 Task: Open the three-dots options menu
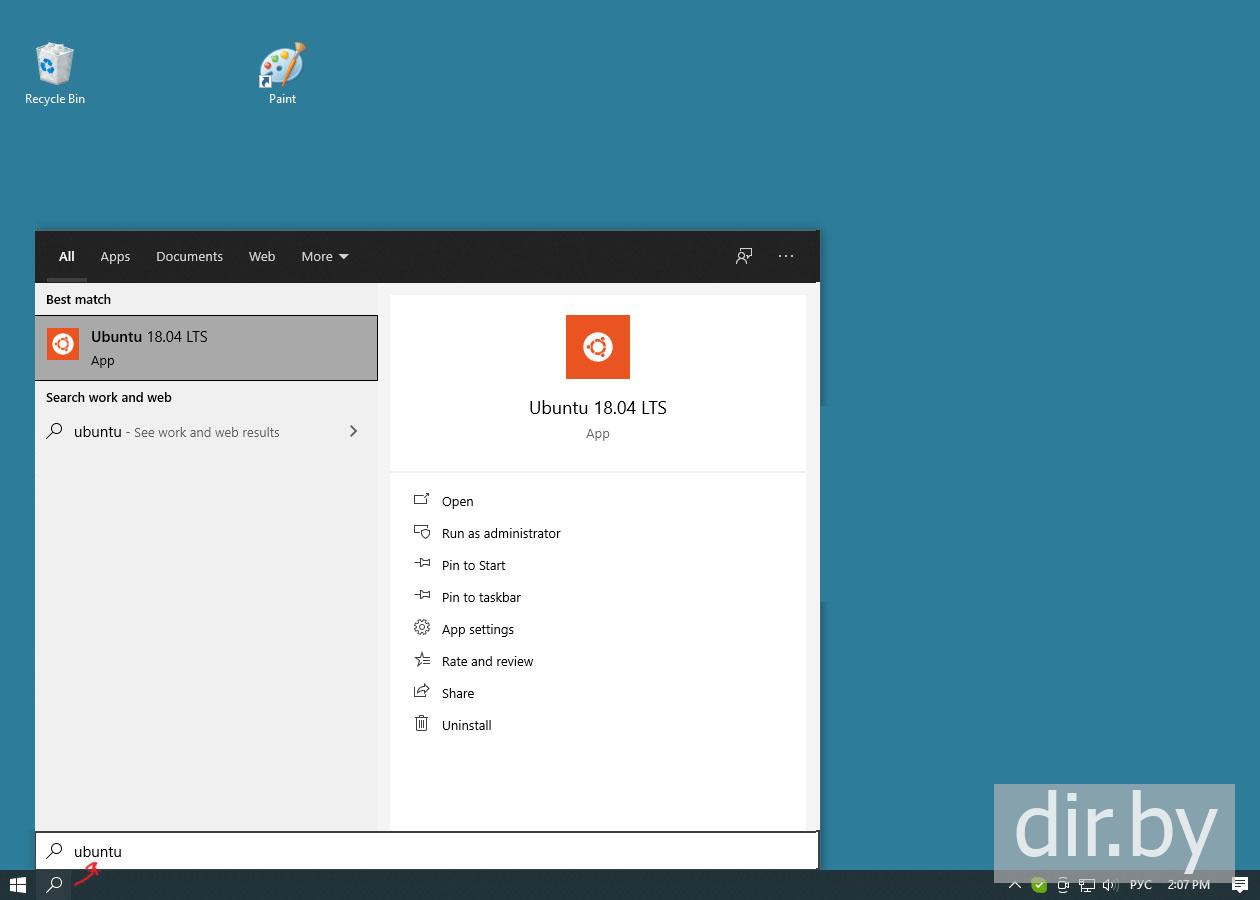click(x=786, y=256)
